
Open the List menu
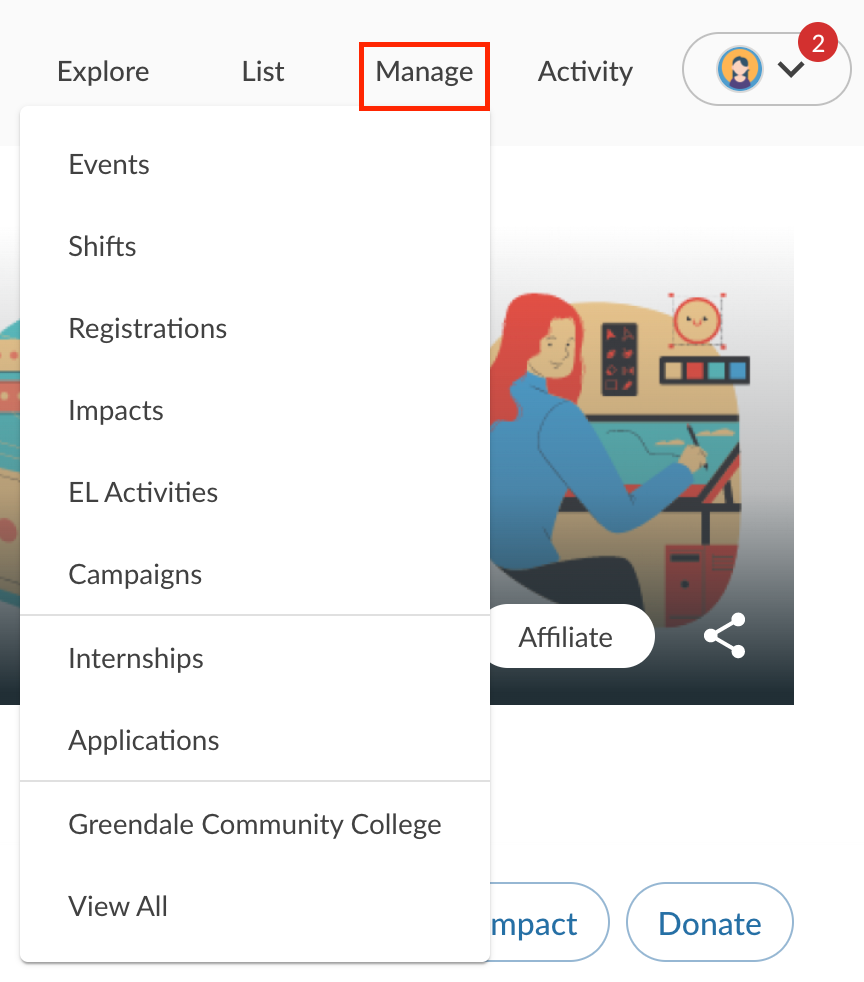pos(263,71)
